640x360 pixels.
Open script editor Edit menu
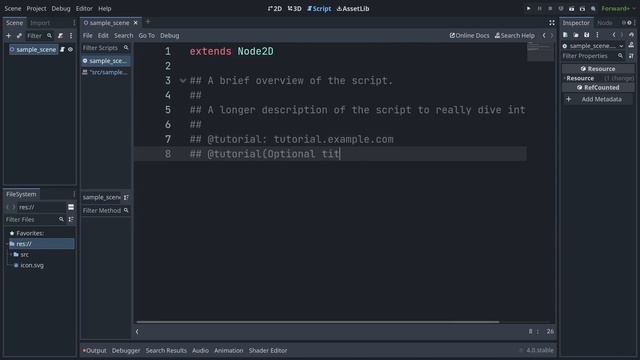click(x=103, y=36)
